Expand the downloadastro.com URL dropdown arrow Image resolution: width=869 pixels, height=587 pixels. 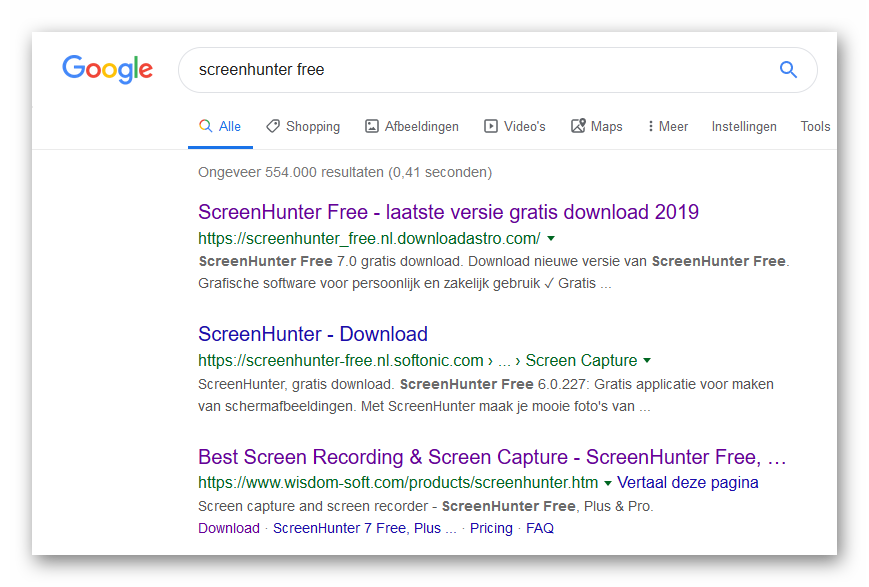tap(551, 239)
